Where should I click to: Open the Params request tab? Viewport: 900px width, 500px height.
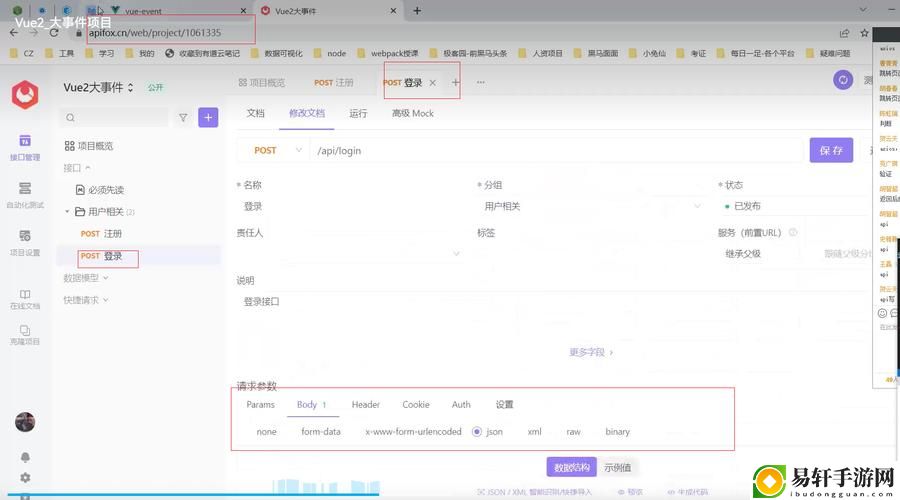coord(261,405)
